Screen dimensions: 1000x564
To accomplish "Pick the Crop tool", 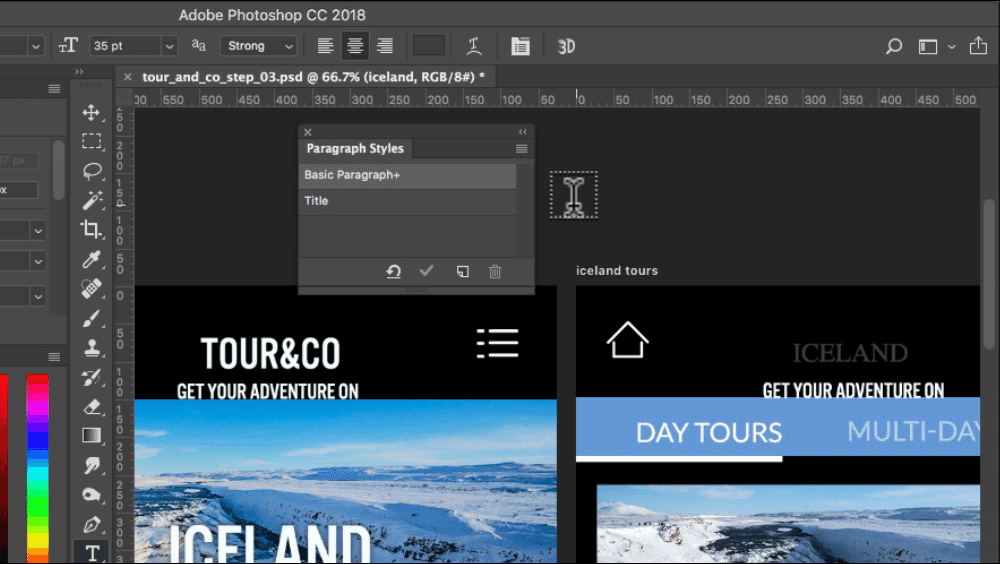I will (x=92, y=229).
